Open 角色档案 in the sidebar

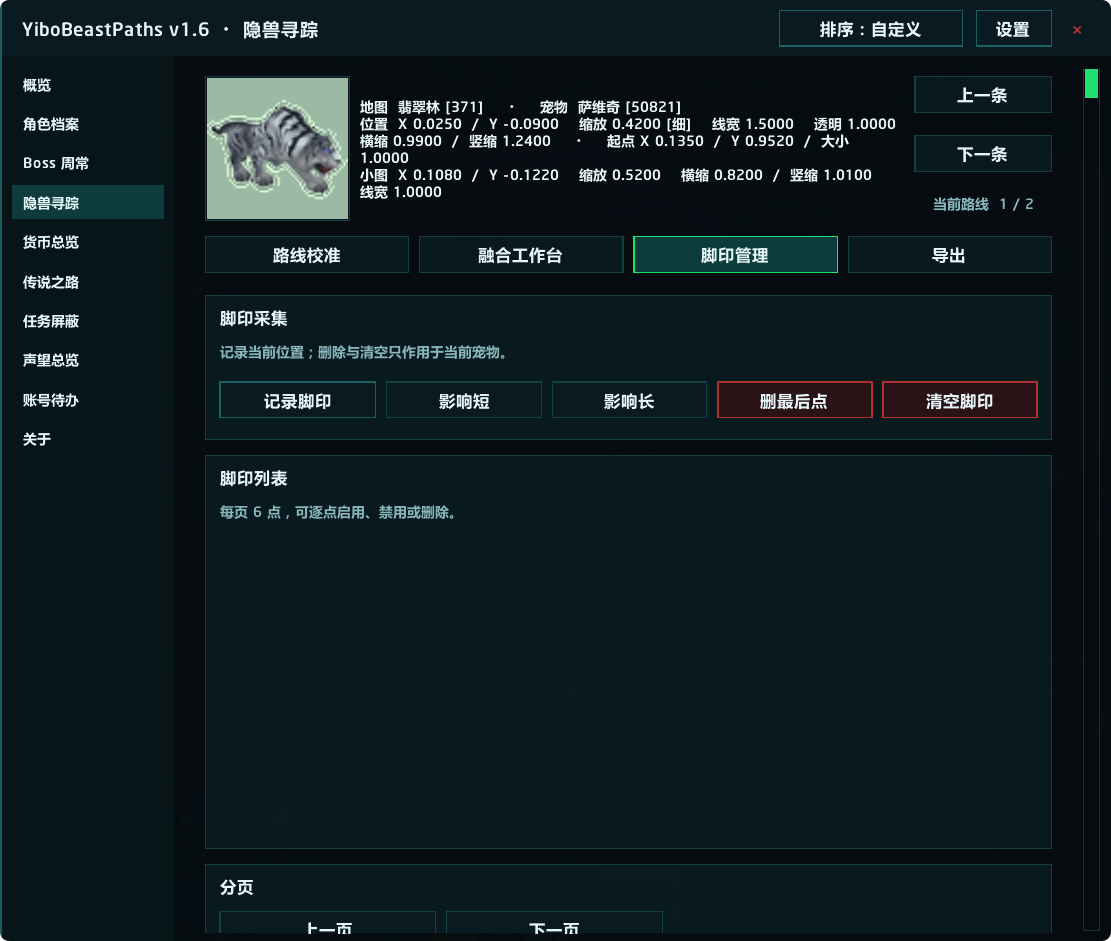[x=88, y=125]
